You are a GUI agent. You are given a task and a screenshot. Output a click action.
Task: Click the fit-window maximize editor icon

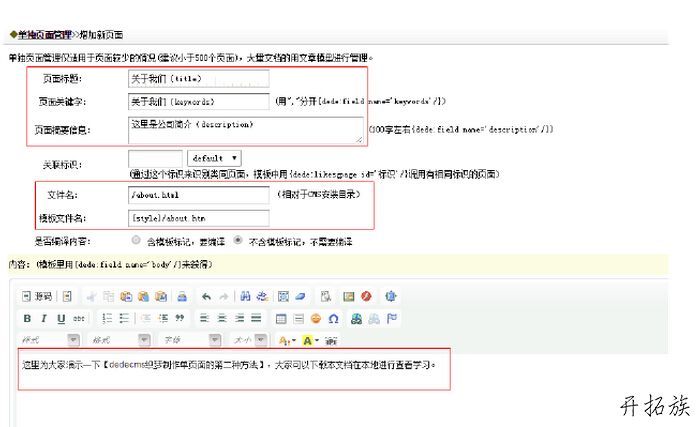pos(391,296)
